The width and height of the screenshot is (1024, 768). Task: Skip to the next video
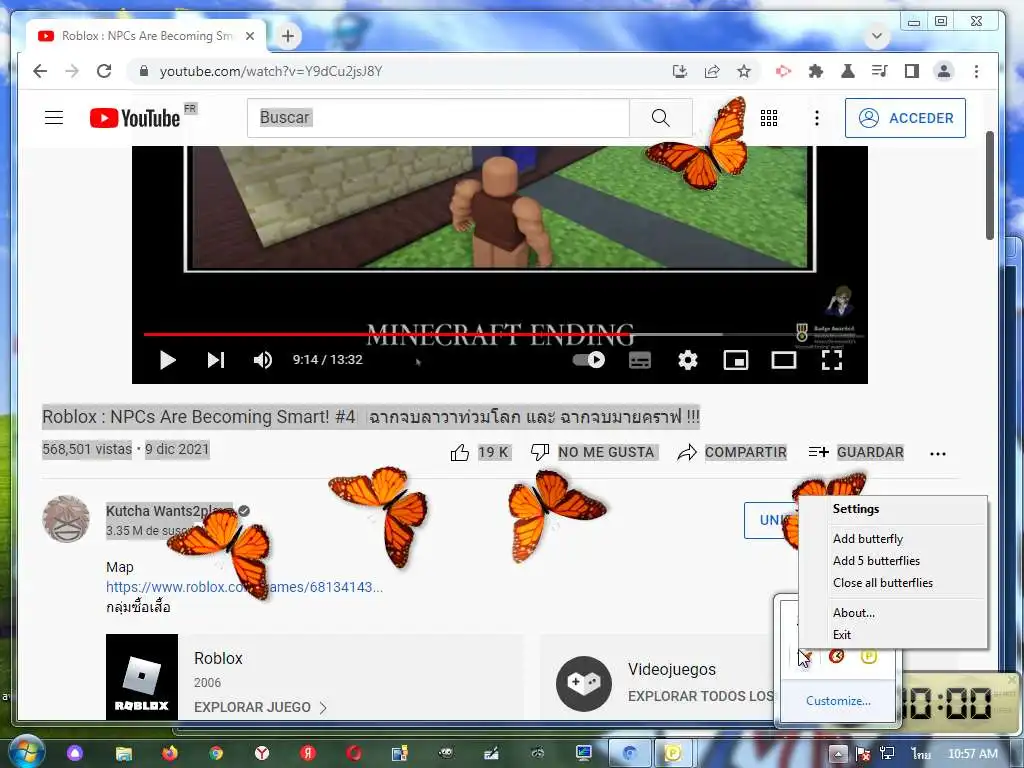(216, 360)
